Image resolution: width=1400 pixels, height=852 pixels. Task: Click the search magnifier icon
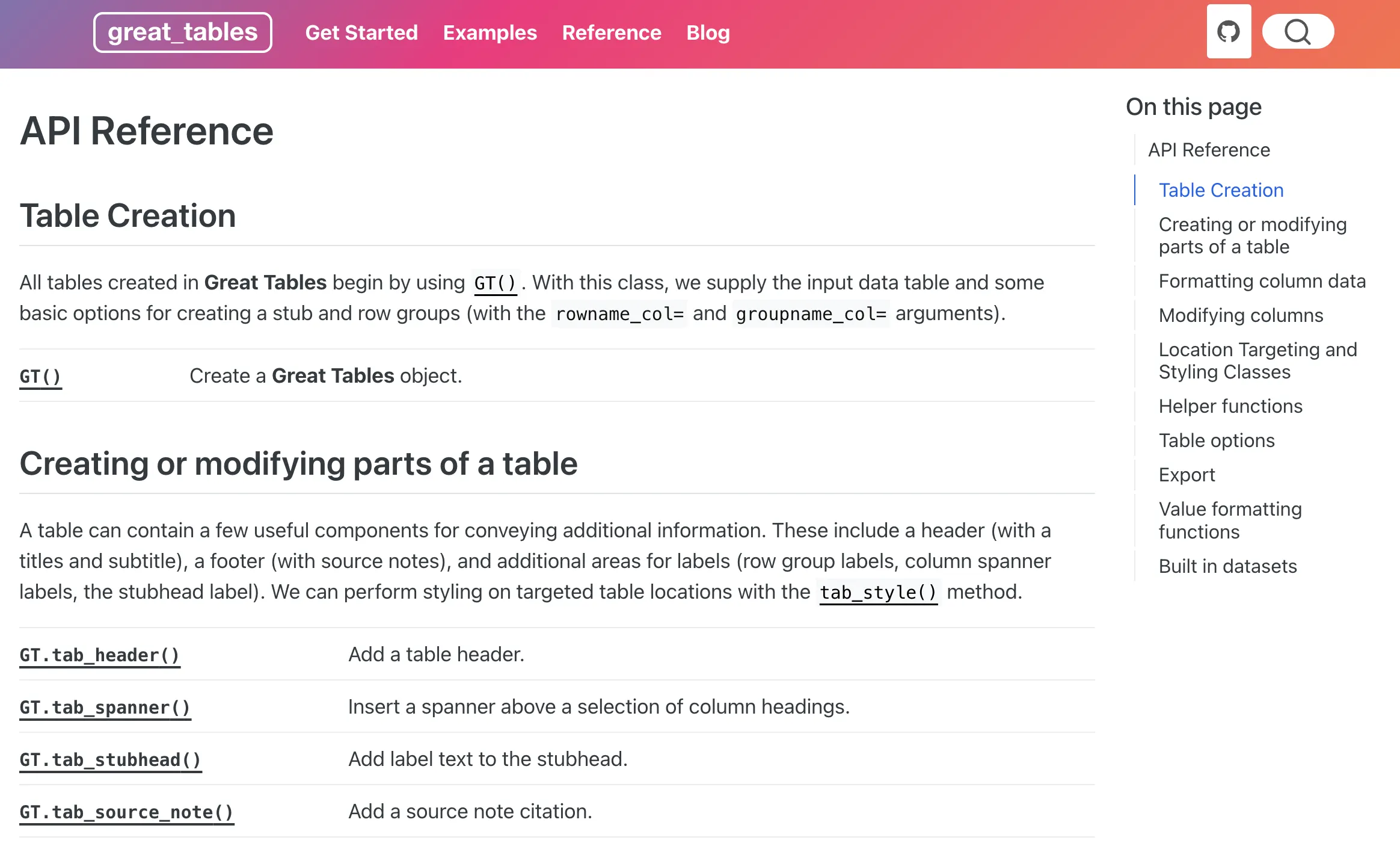tap(1297, 32)
